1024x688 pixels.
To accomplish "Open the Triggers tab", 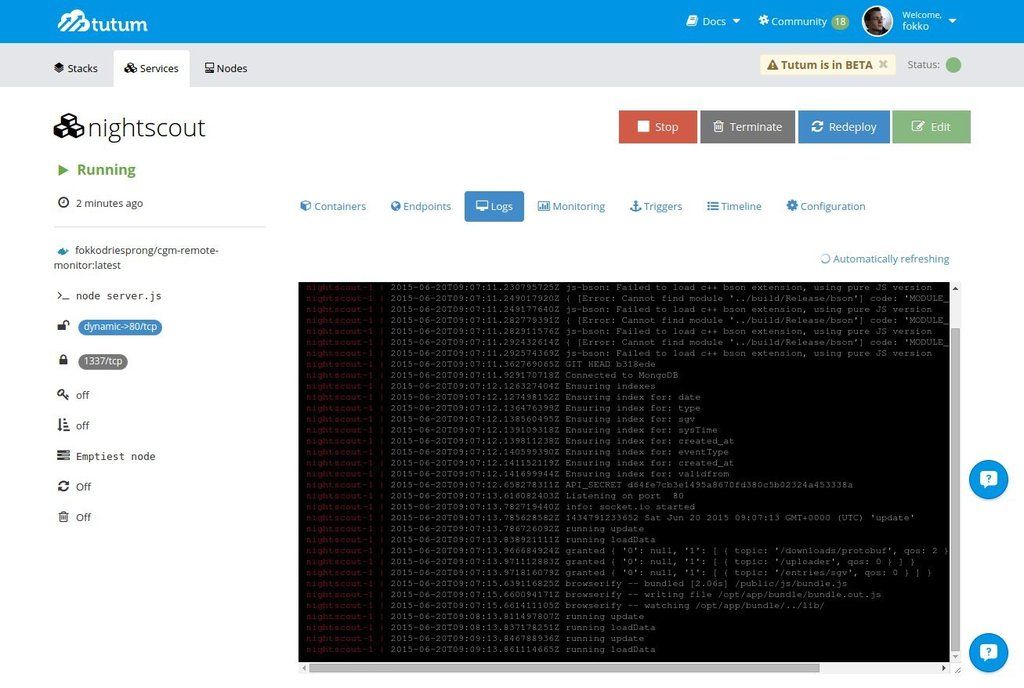I will pos(656,206).
